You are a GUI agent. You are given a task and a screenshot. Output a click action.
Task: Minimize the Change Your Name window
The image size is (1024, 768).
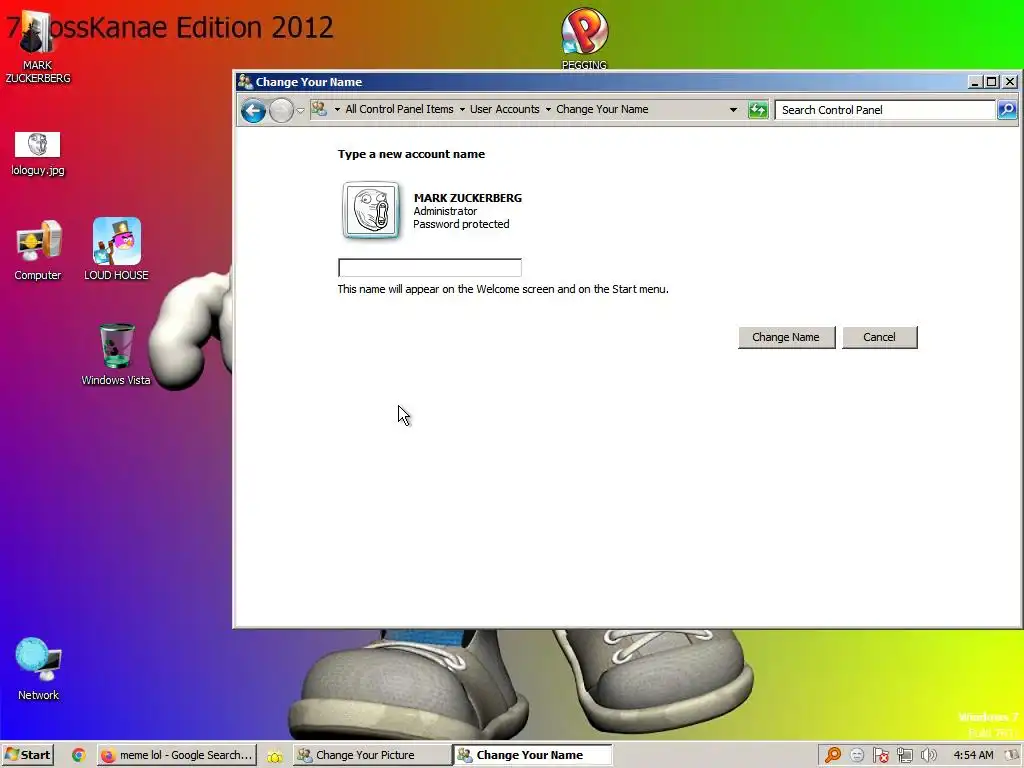click(x=974, y=82)
